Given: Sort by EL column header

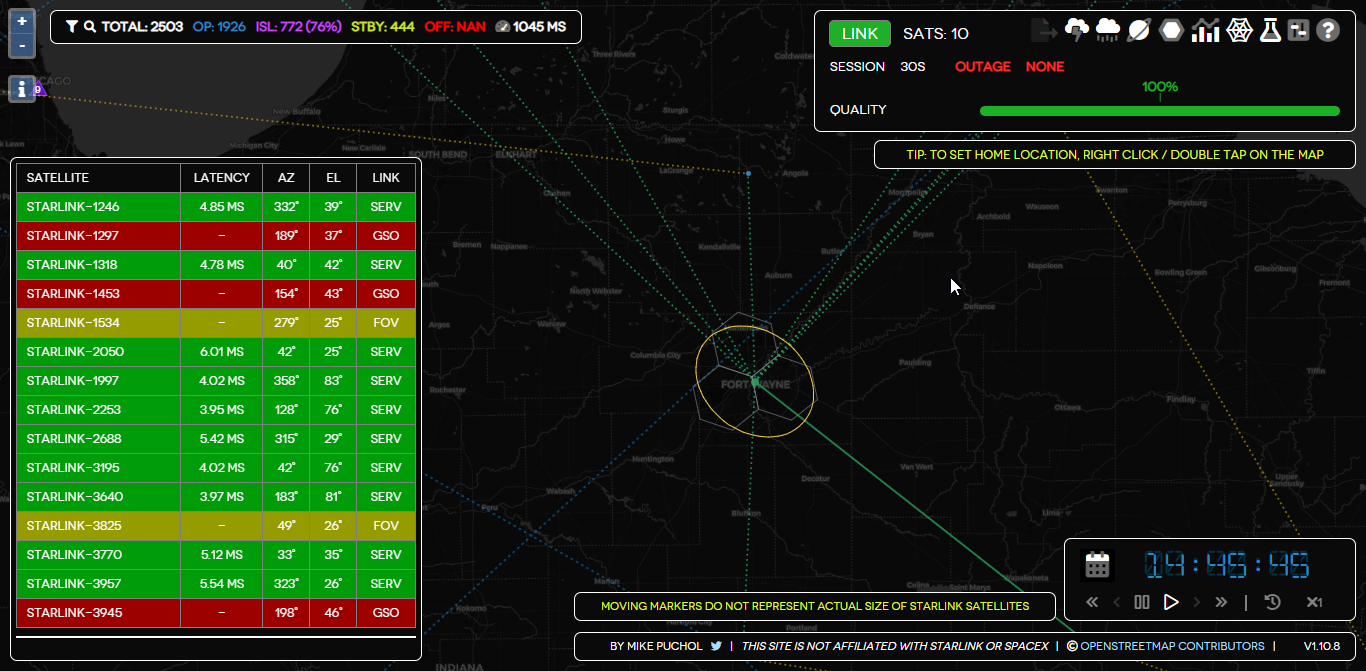Looking at the screenshot, I should click(x=333, y=178).
